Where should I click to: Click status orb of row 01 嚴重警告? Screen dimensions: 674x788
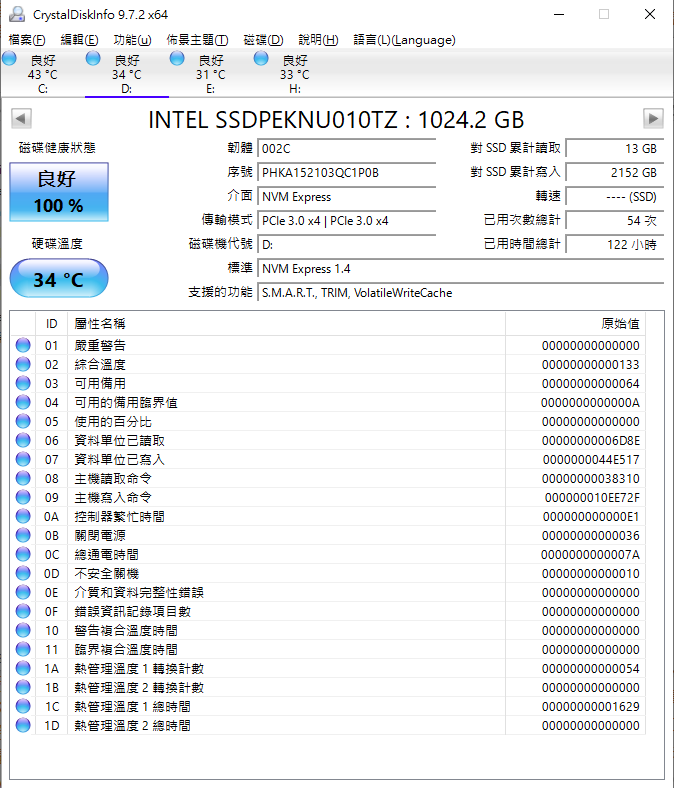click(x=23, y=345)
